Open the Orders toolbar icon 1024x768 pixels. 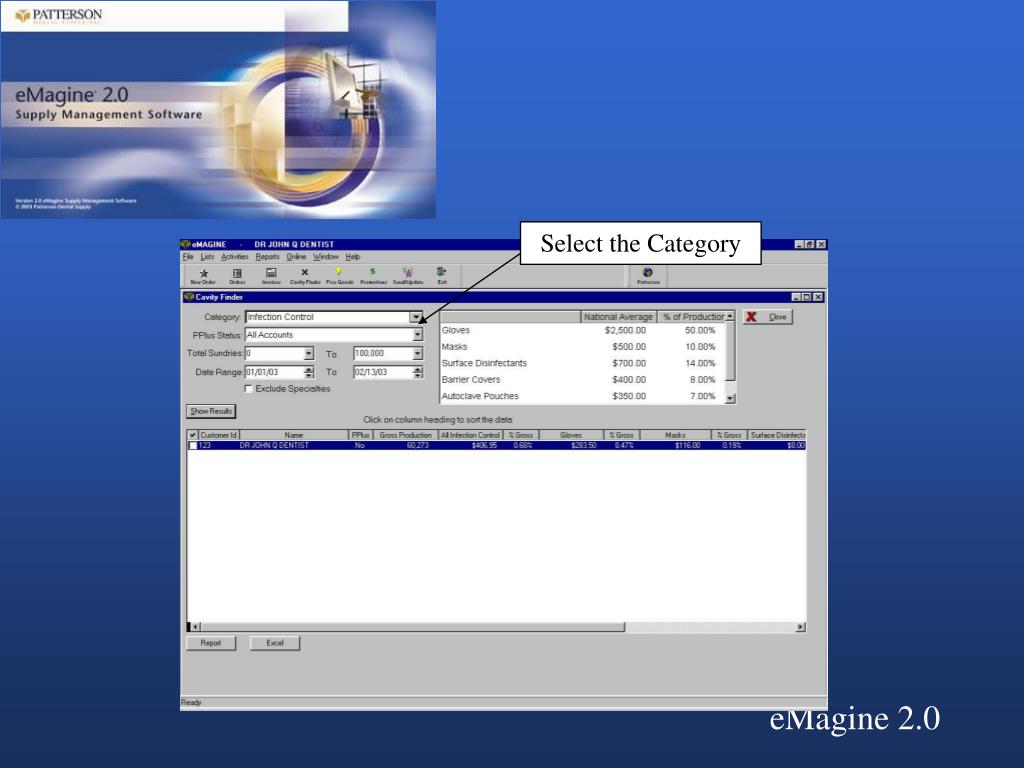coord(237,276)
